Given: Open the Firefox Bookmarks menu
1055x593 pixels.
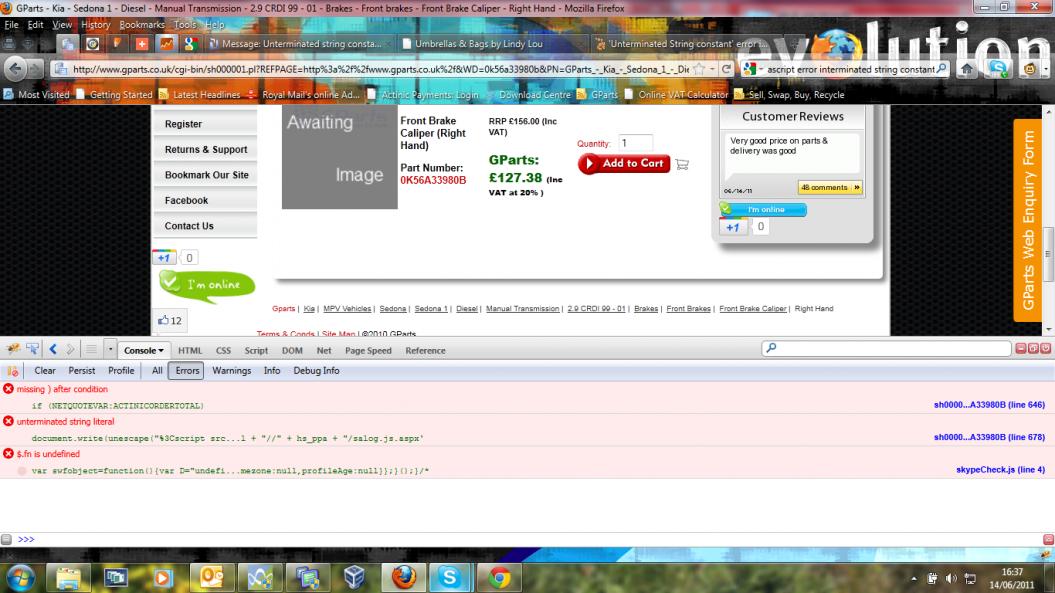Looking at the screenshot, I should pyautogui.click(x=142, y=25).
